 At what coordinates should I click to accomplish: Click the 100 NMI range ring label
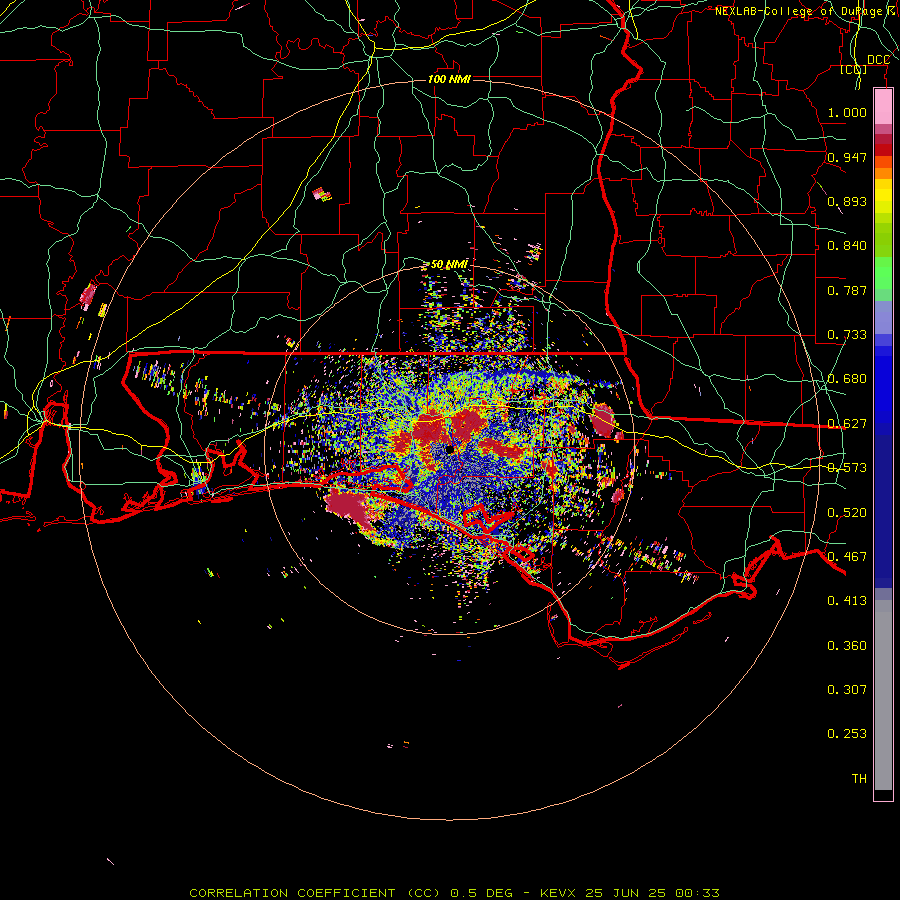click(x=449, y=79)
